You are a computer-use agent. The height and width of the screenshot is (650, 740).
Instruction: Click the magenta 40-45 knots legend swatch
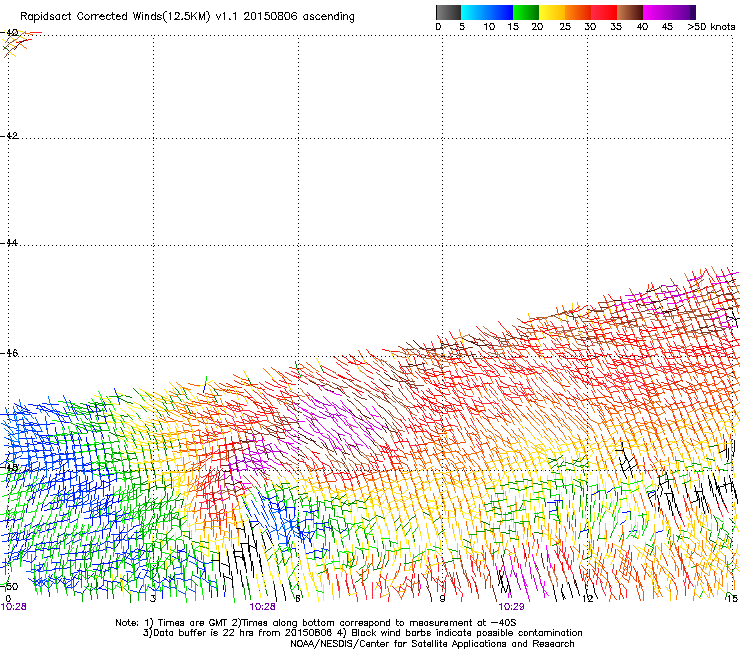[x=656, y=12]
